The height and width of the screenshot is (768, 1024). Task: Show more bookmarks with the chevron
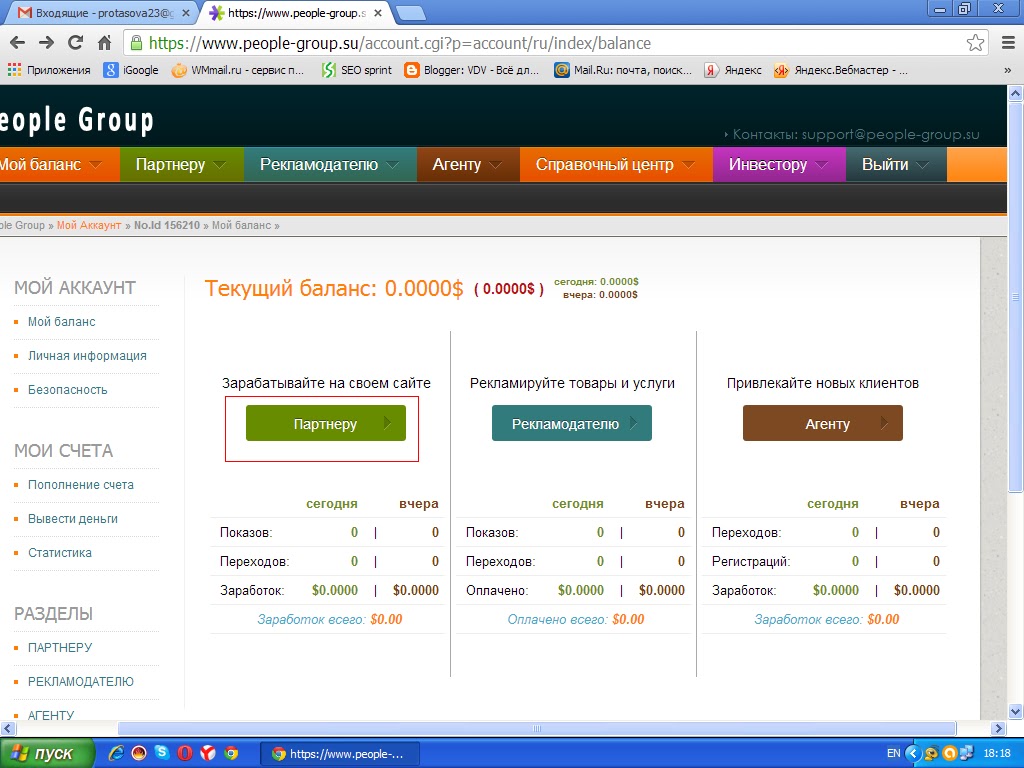point(1008,70)
